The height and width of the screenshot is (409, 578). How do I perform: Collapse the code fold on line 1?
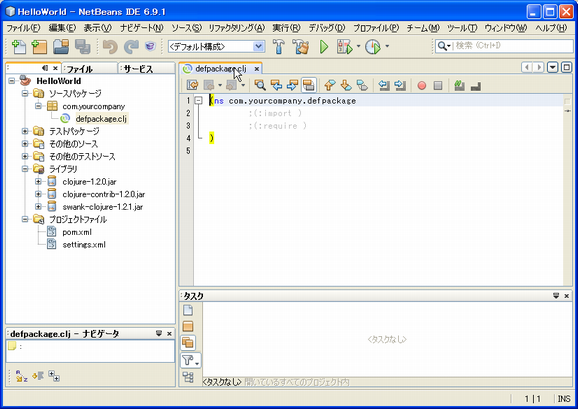(x=198, y=101)
